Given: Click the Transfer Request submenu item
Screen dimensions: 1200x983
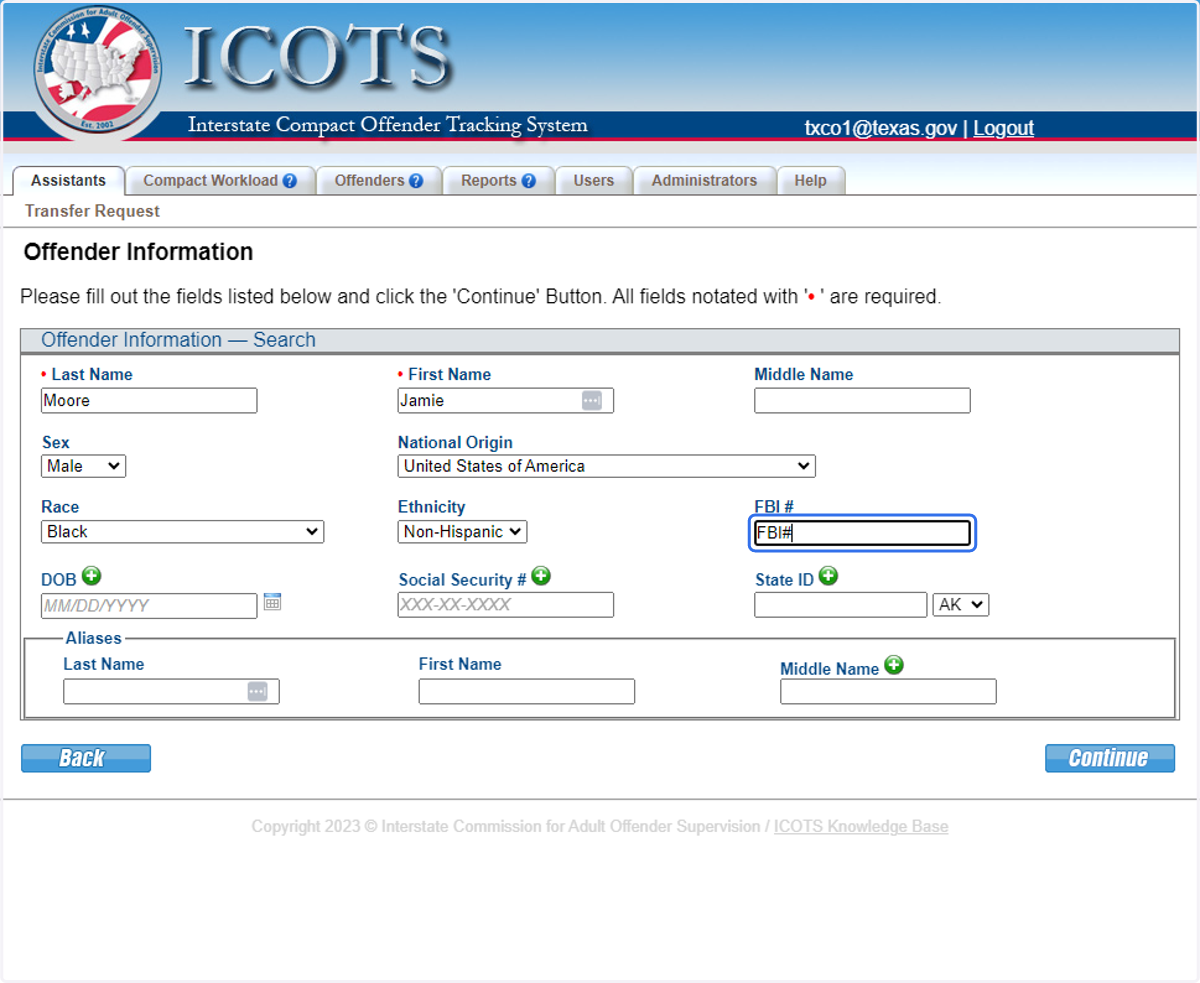Looking at the screenshot, I should pos(92,211).
